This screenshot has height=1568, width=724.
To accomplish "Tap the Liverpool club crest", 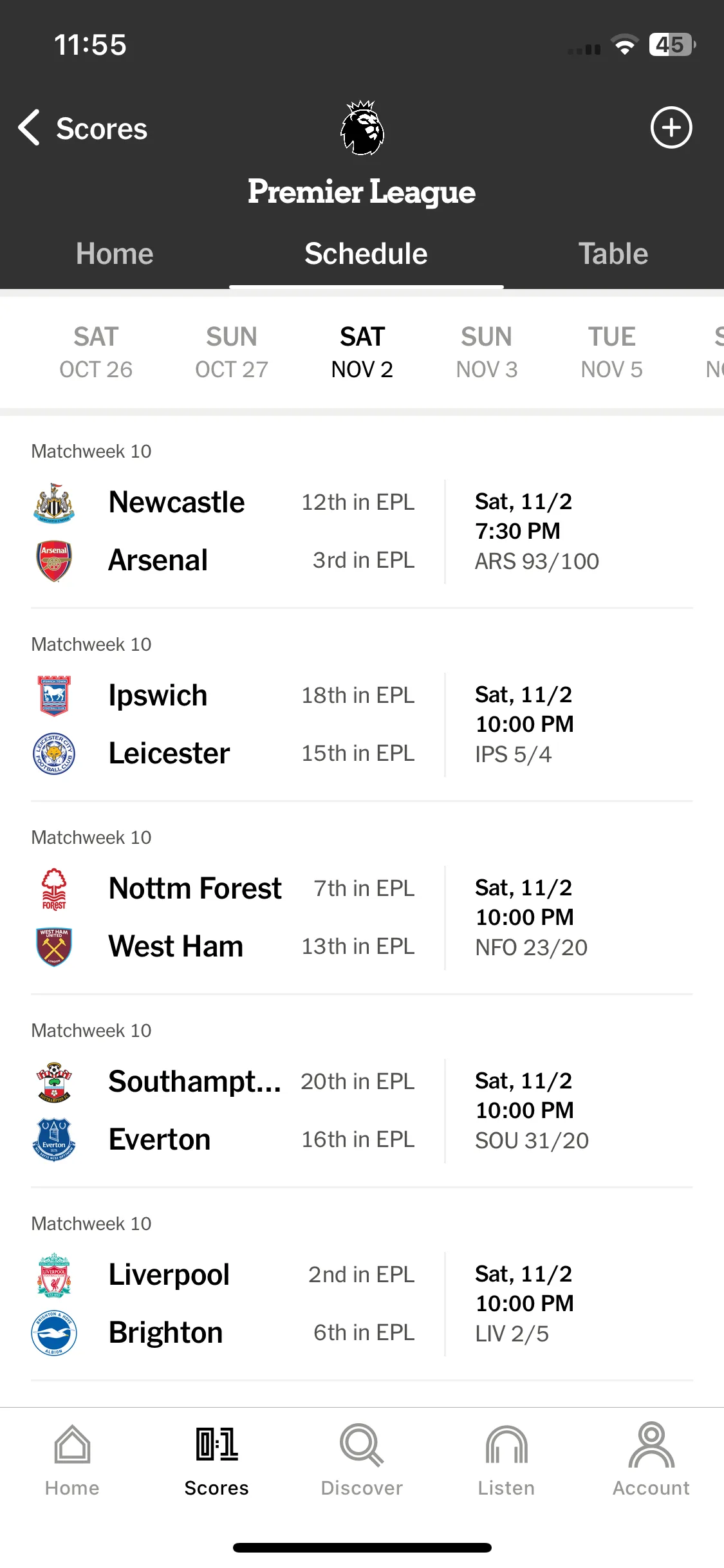I will (54, 1274).
